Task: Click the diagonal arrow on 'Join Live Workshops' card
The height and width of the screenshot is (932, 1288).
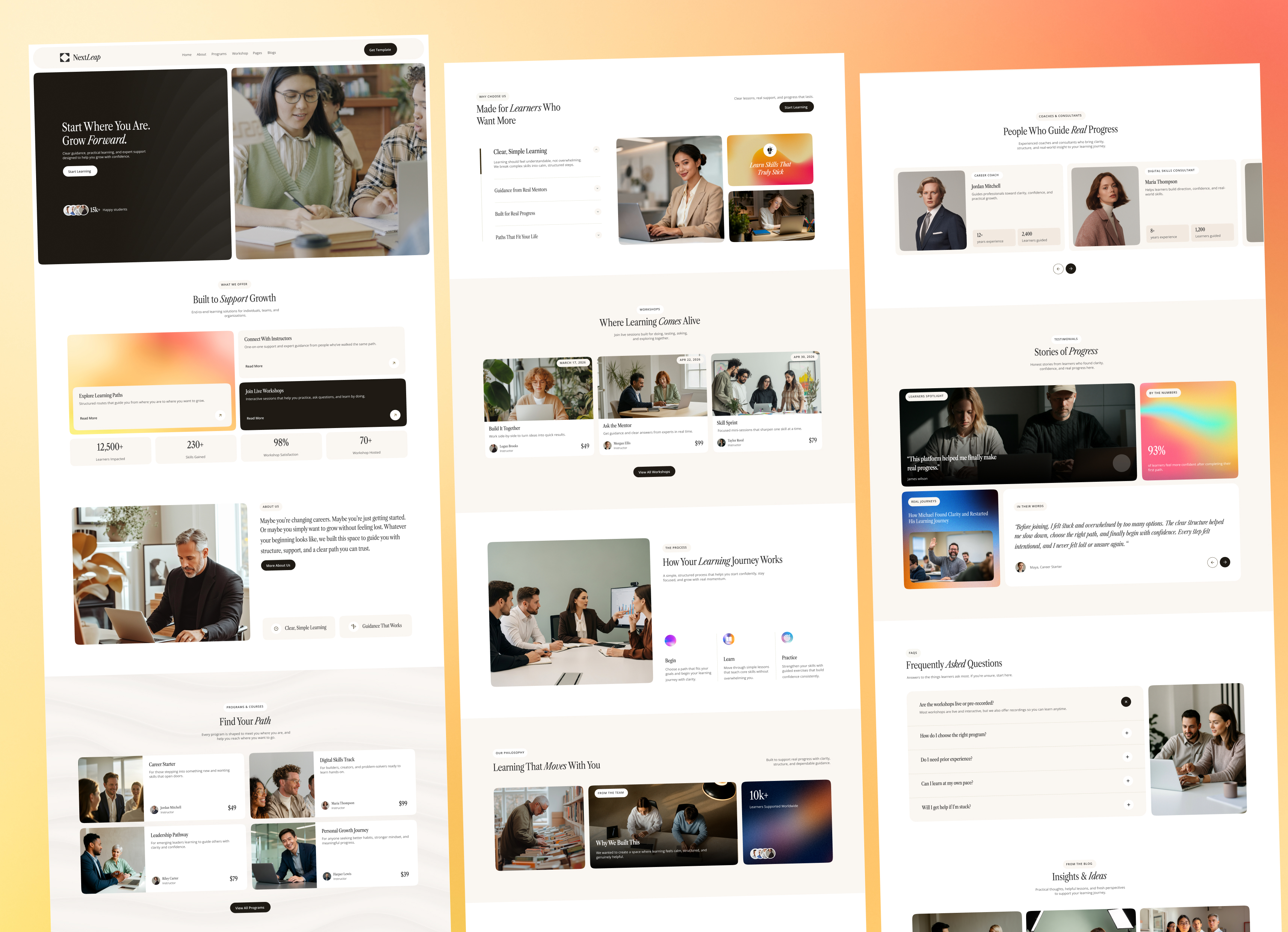Action: point(395,415)
